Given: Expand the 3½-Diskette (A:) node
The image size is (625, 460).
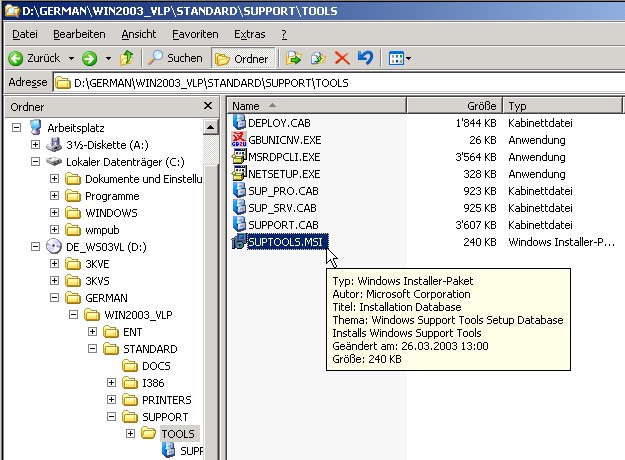Looking at the screenshot, I should 35,145.
